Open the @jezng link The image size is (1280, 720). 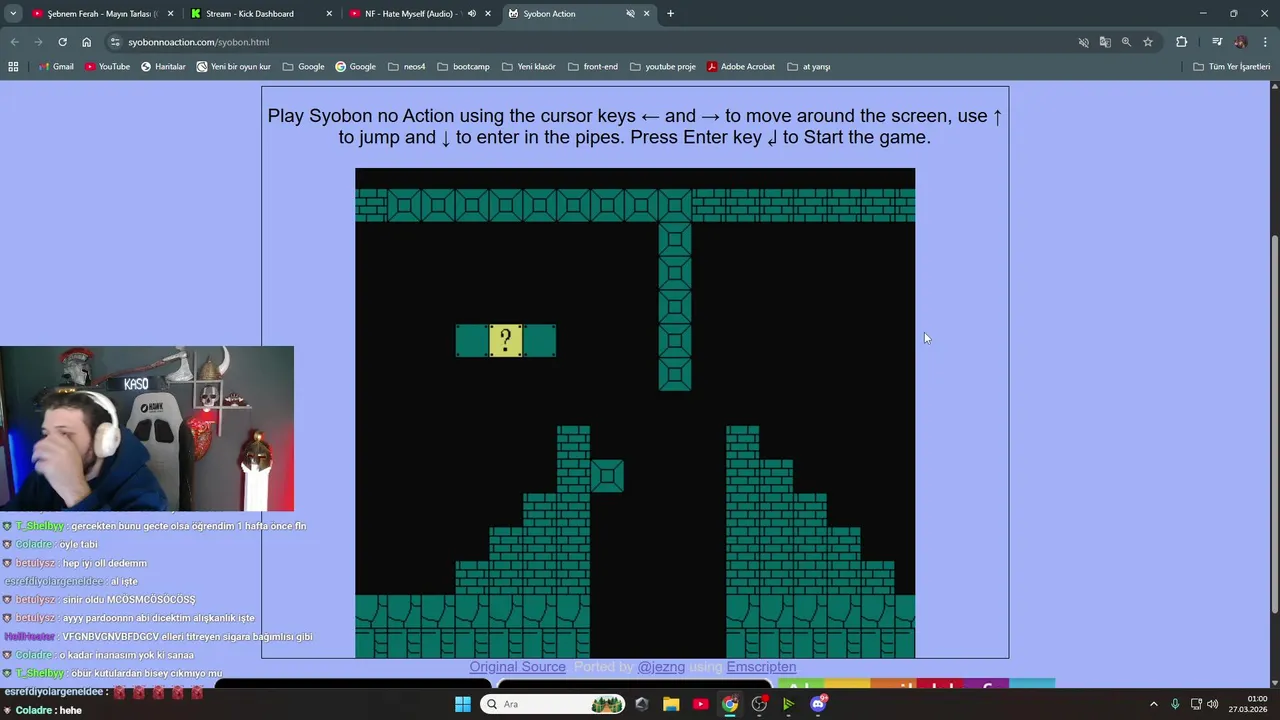(661, 667)
